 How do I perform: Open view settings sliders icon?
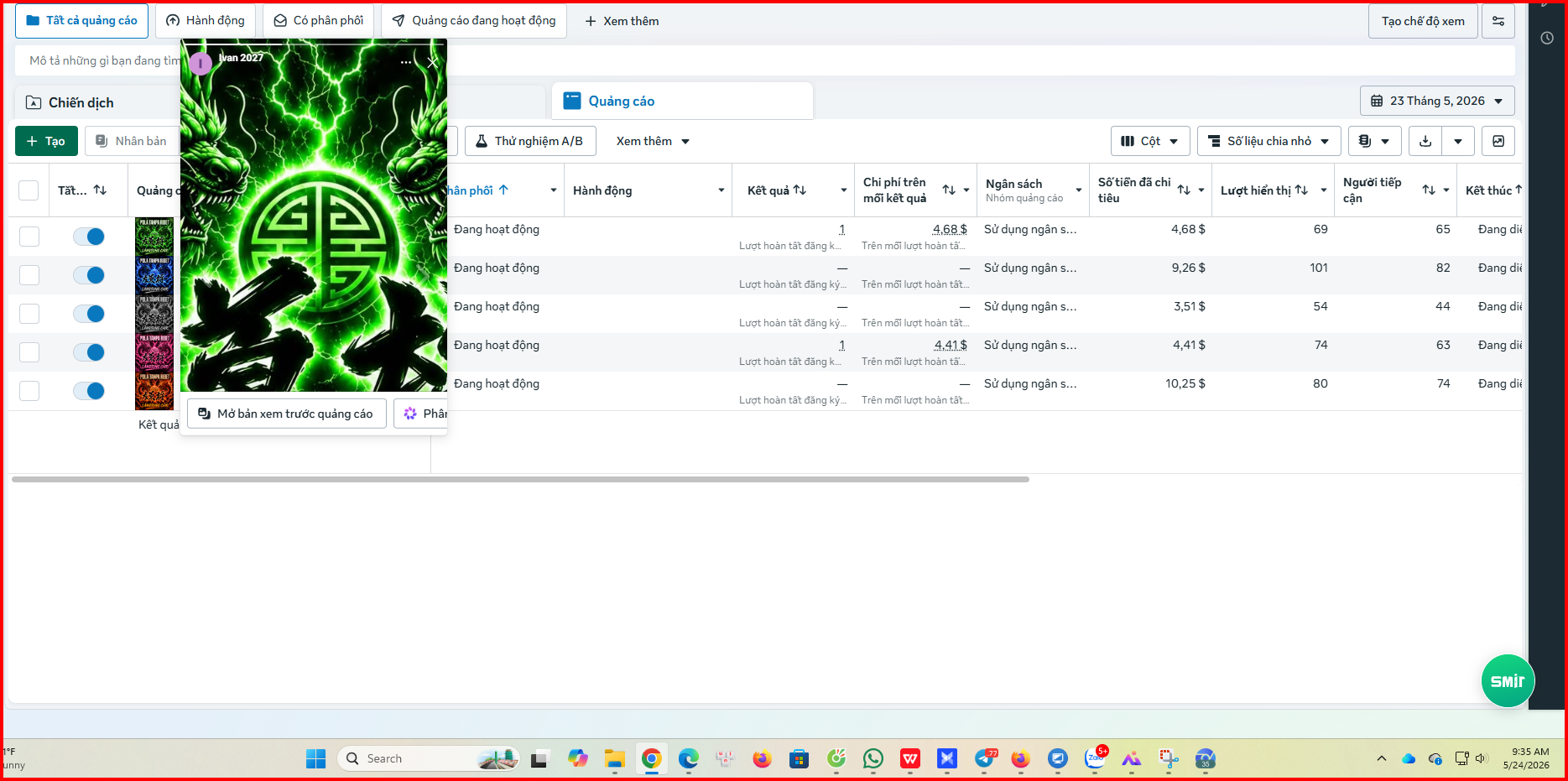click(x=1498, y=21)
